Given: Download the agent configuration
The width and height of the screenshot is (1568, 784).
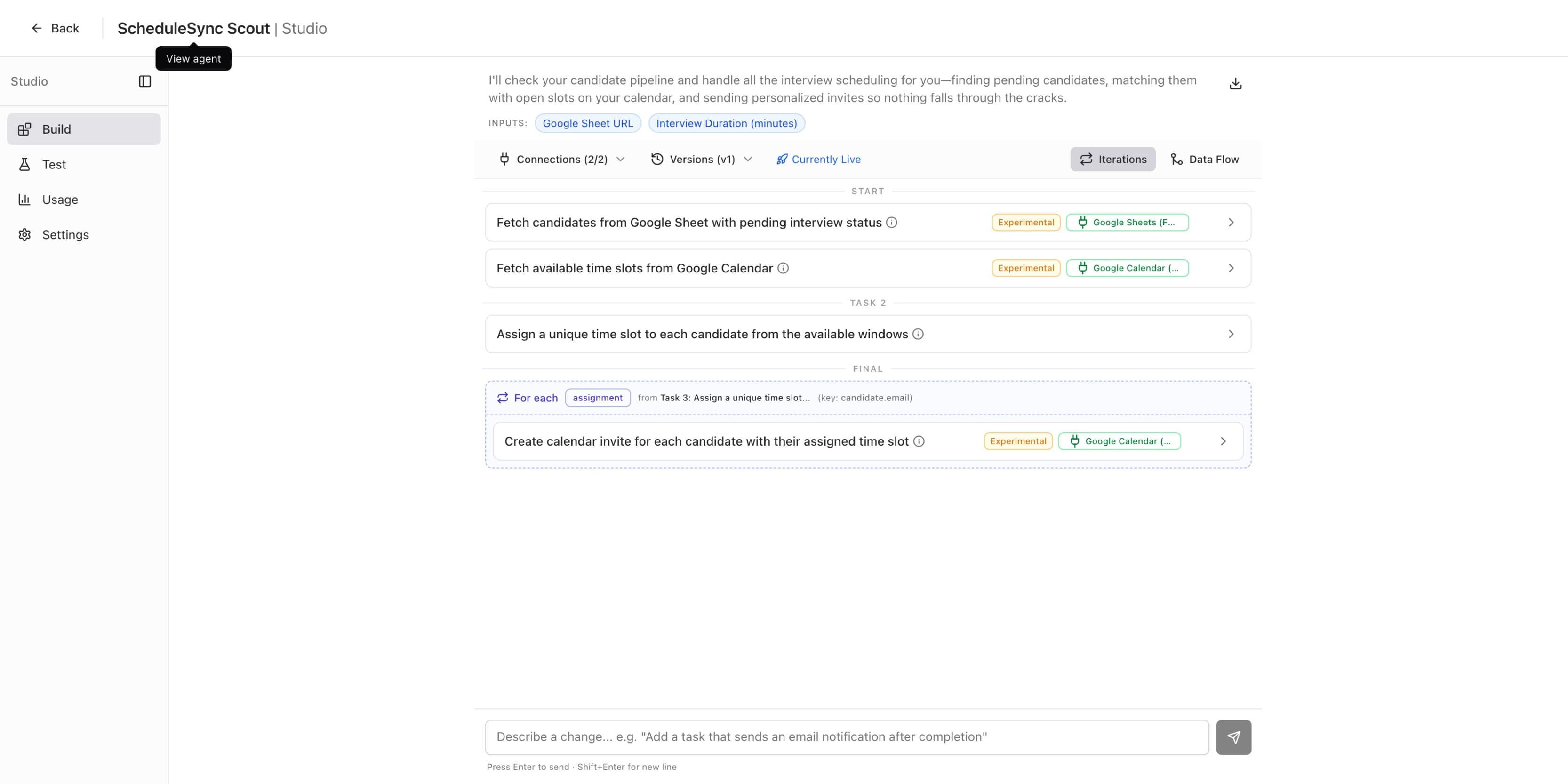Looking at the screenshot, I should [x=1235, y=83].
